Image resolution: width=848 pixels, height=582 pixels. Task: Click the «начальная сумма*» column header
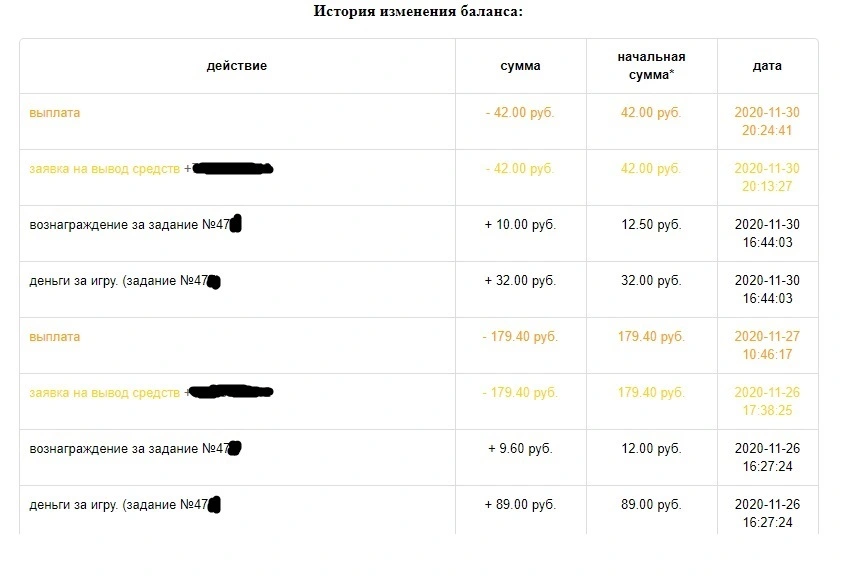(651, 65)
